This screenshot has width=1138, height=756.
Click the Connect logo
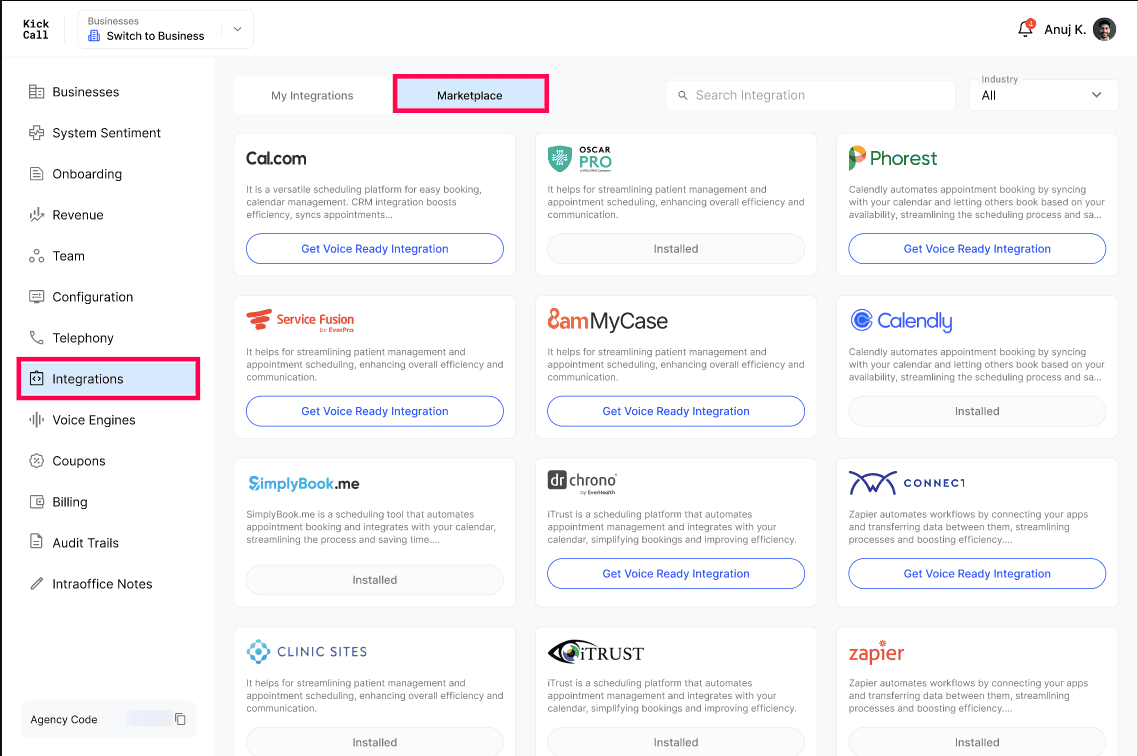coord(907,482)
